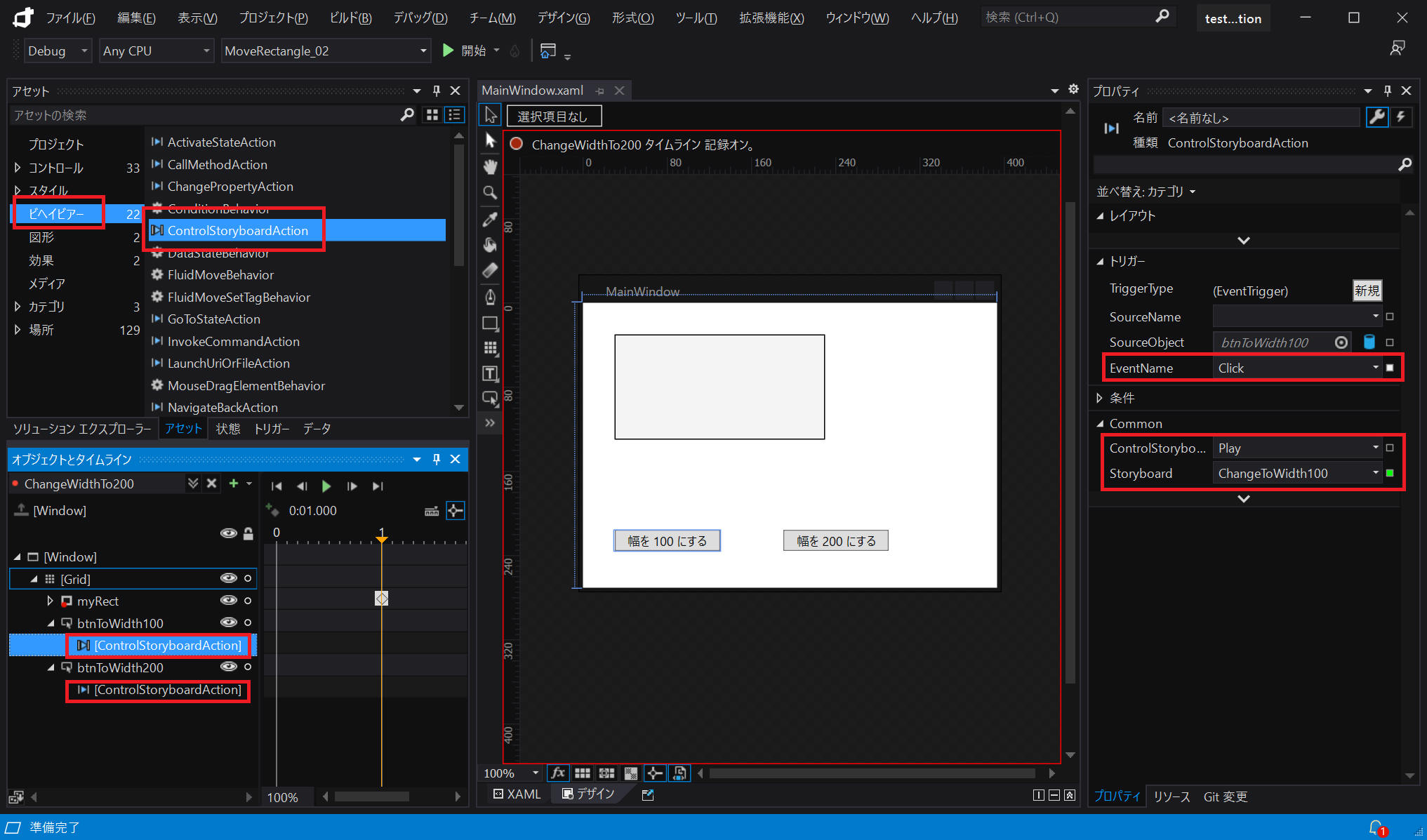Open Events lightning bolt in Properties

point(1401,117)
